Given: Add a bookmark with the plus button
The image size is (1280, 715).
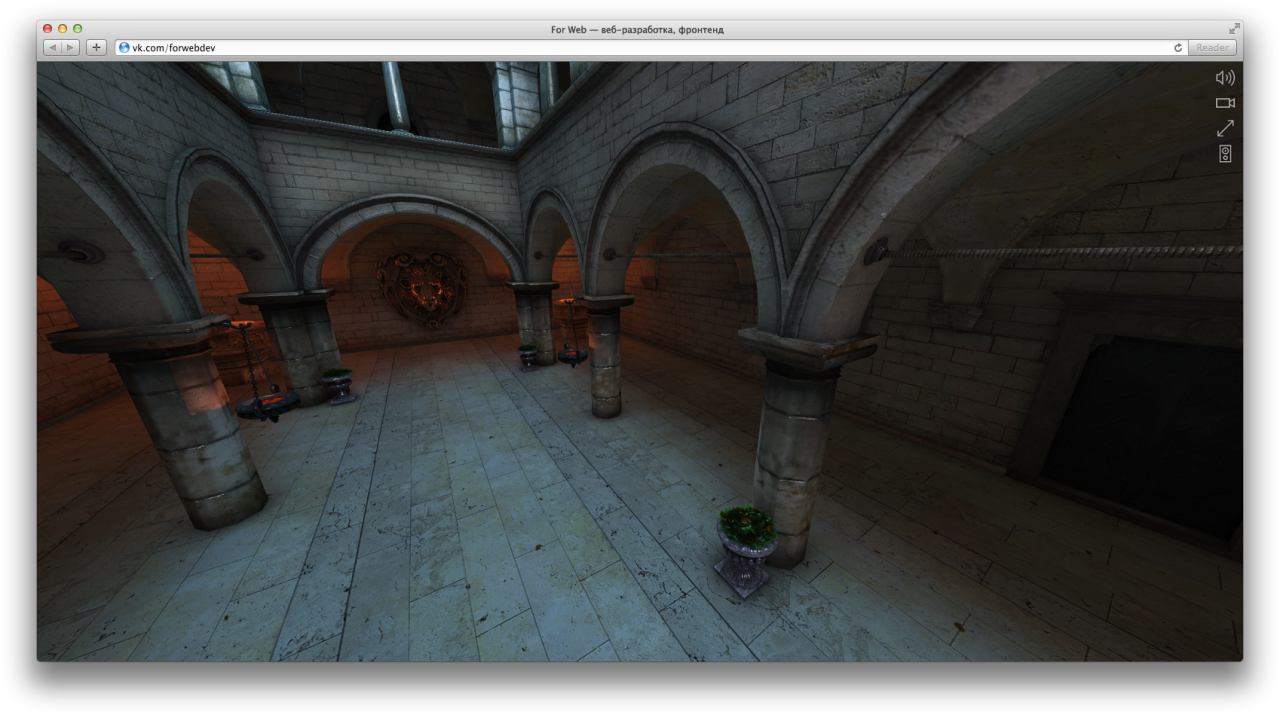Looking at the screenshot, I should (x=97, y=47).
